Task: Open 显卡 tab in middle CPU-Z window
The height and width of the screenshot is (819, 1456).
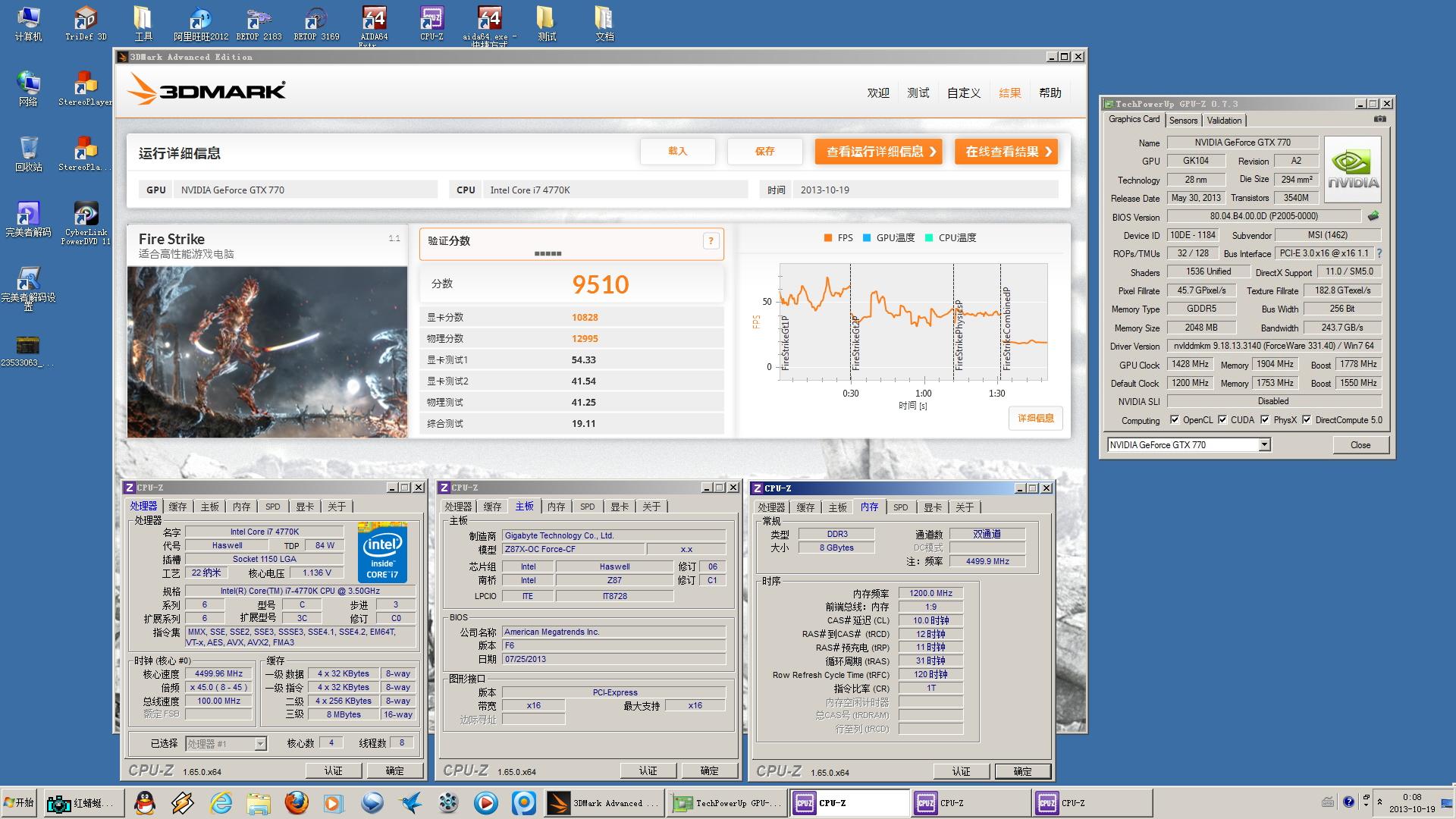Action: coord(620,507)
